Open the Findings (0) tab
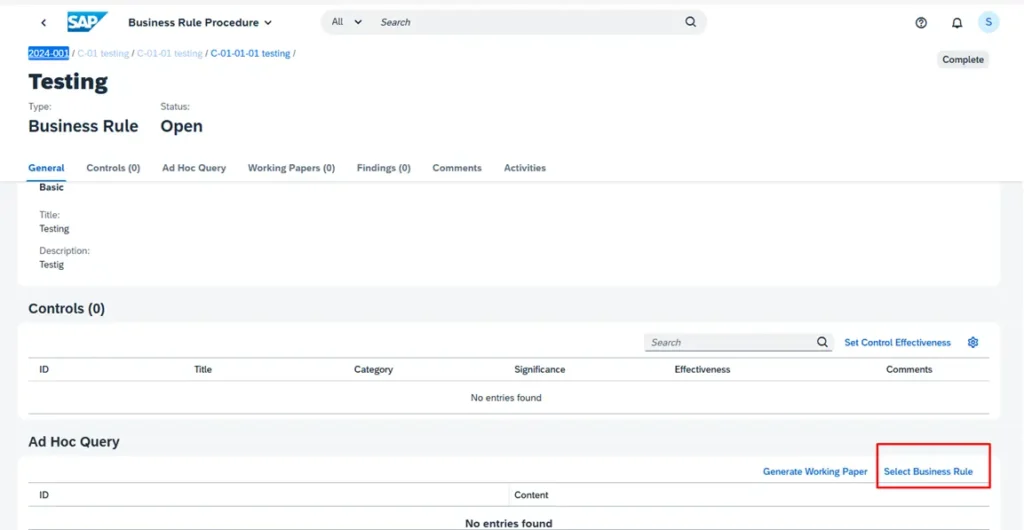 (383, 168)
